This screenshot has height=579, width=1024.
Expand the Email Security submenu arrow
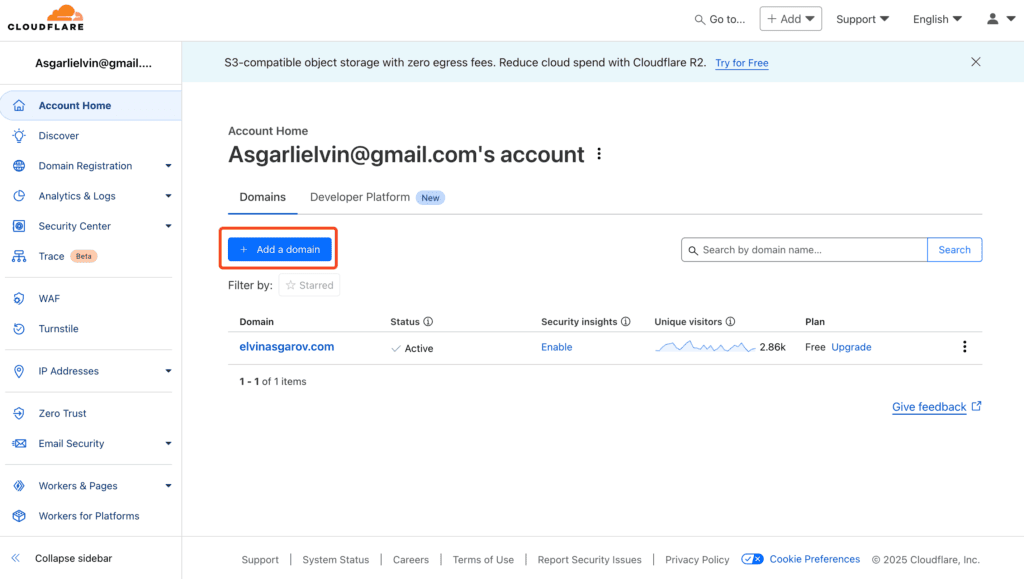(x=168, y=443)
